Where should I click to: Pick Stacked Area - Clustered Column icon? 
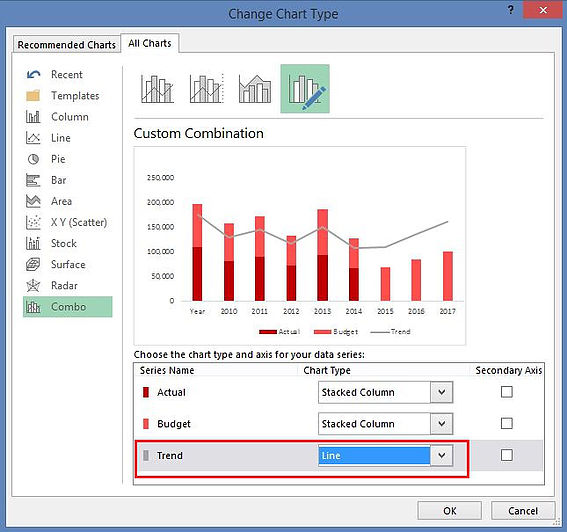(x=255, y=89)
